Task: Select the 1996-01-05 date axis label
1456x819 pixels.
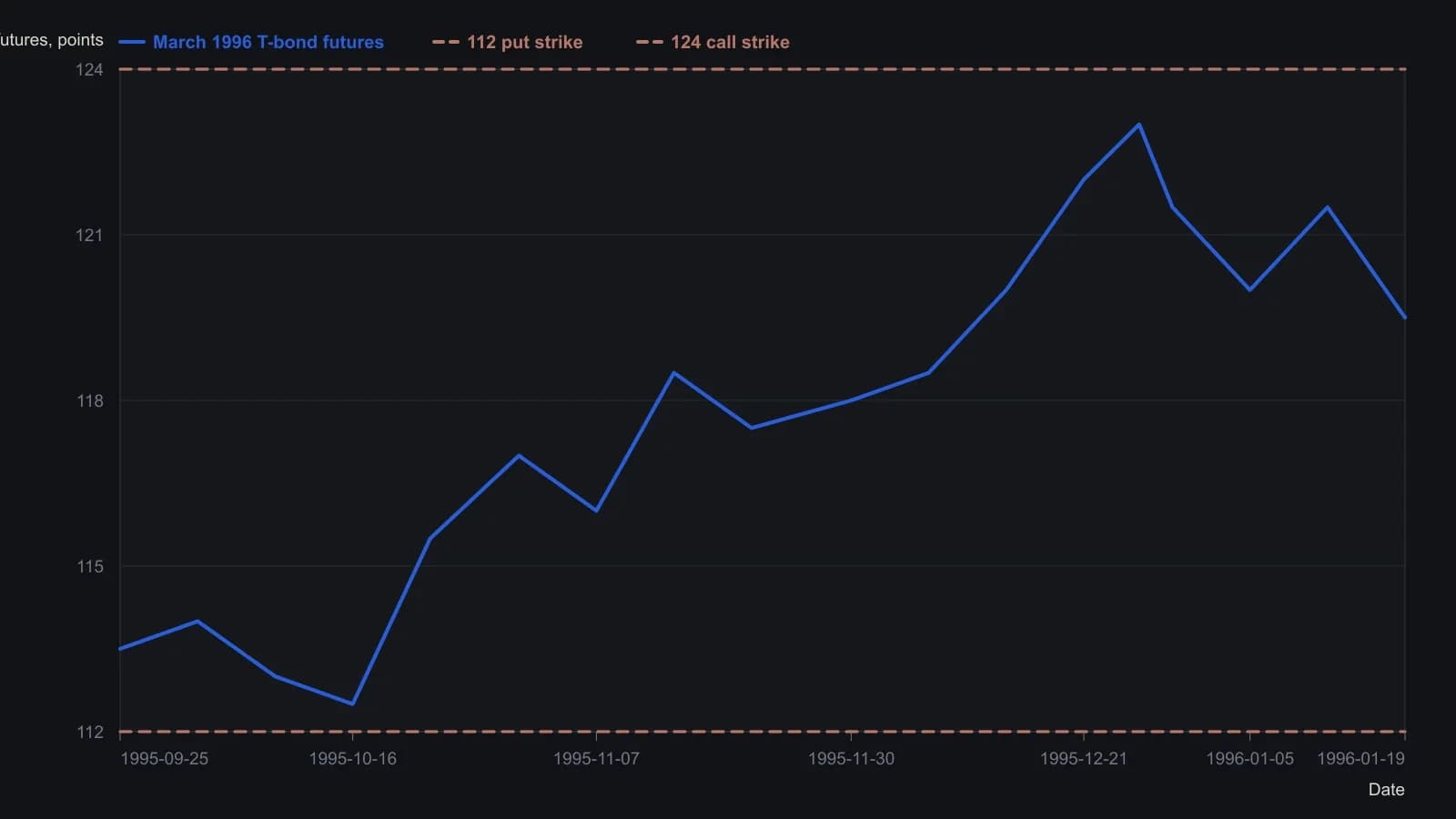Action: pyautogui.click(x=1249, y=759)
